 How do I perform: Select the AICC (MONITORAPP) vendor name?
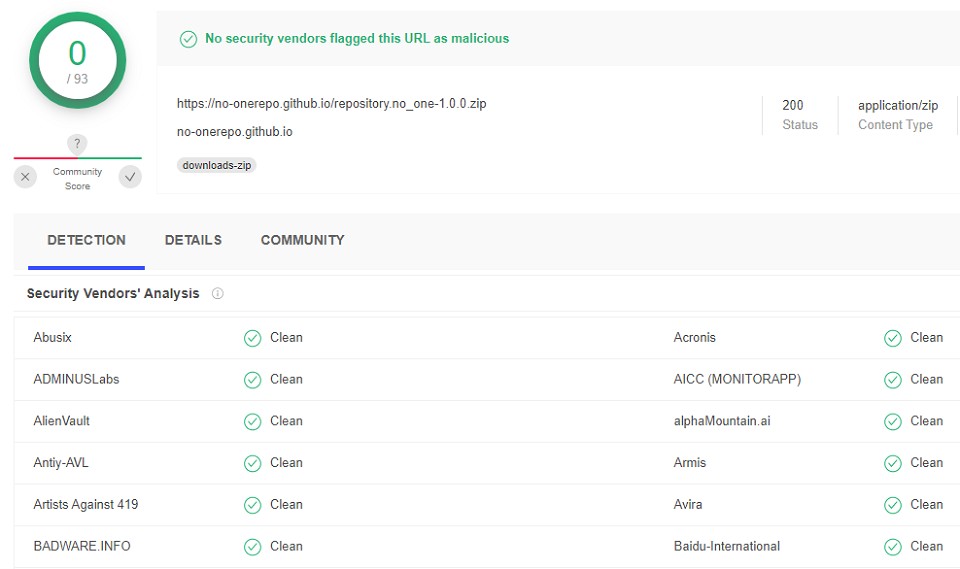[x=737, y=379]
